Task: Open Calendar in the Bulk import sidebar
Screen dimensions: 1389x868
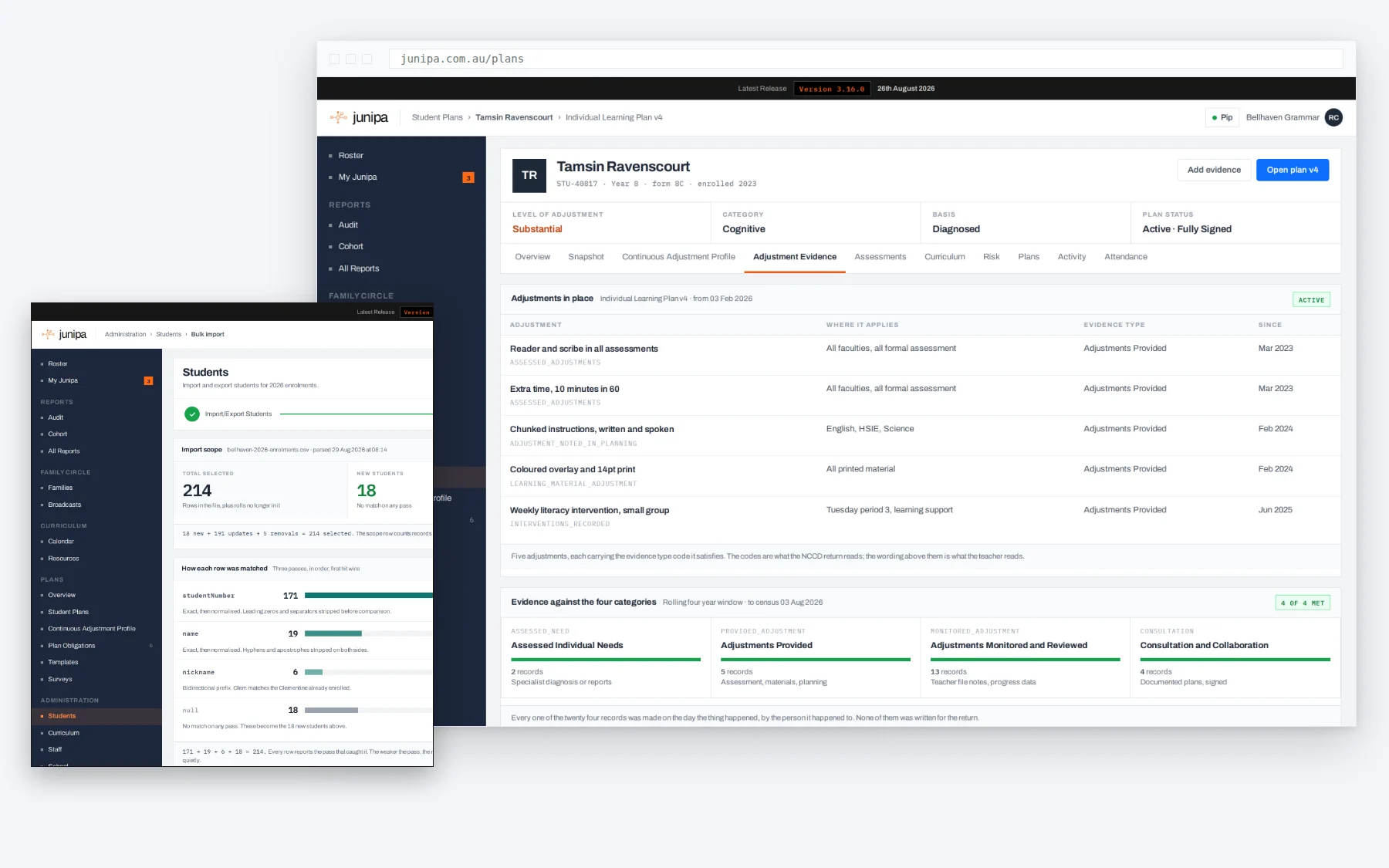Action: pos(61,542)
